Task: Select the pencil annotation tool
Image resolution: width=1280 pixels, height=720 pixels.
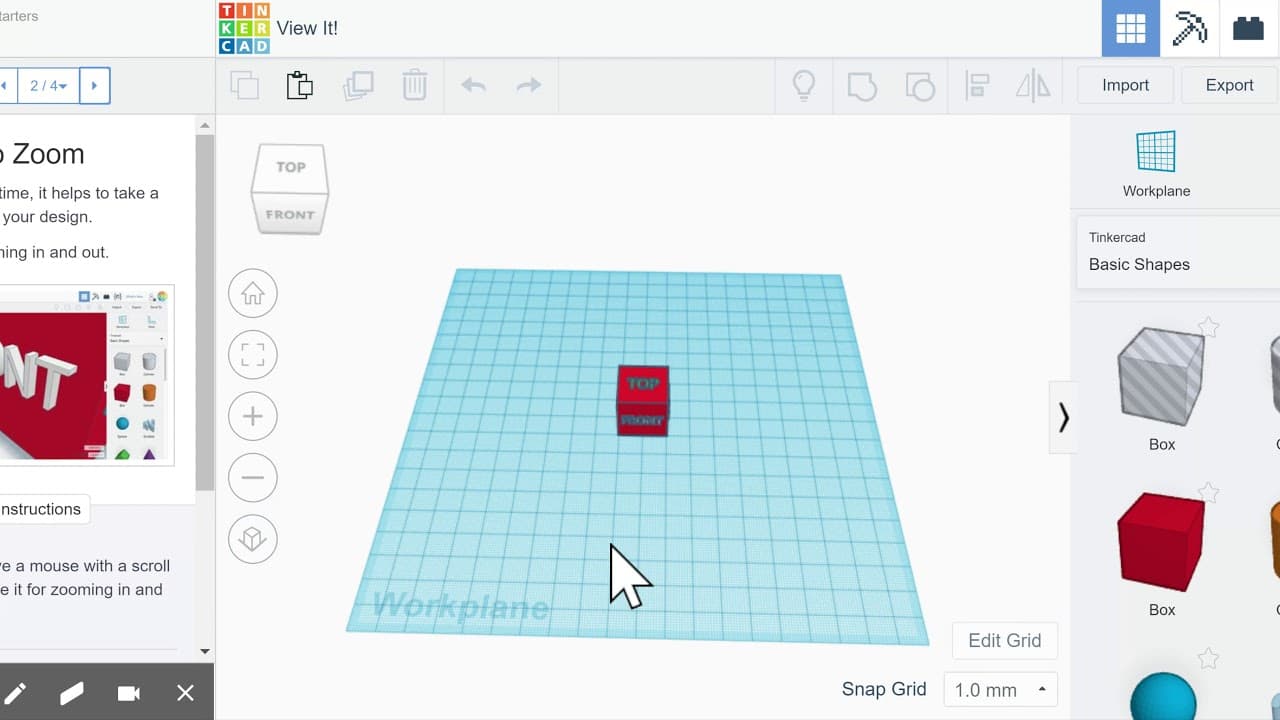Action: (x=16, y=693)
